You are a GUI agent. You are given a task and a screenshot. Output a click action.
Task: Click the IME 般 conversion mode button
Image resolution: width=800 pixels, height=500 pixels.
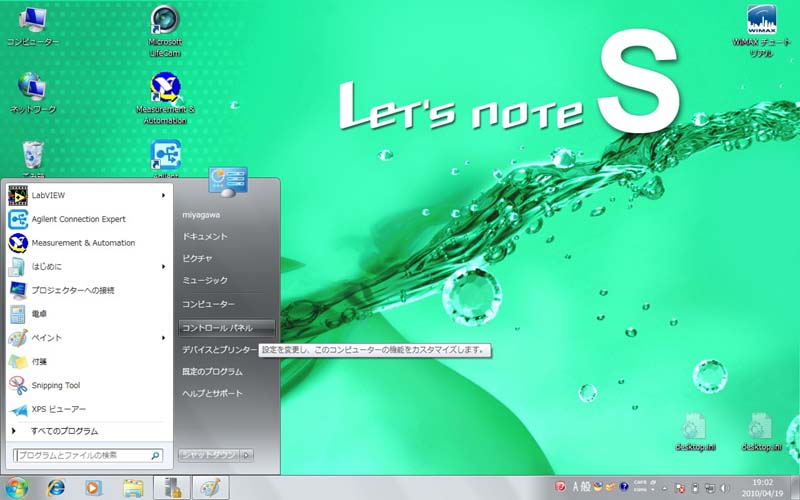(x=585, y=487)
